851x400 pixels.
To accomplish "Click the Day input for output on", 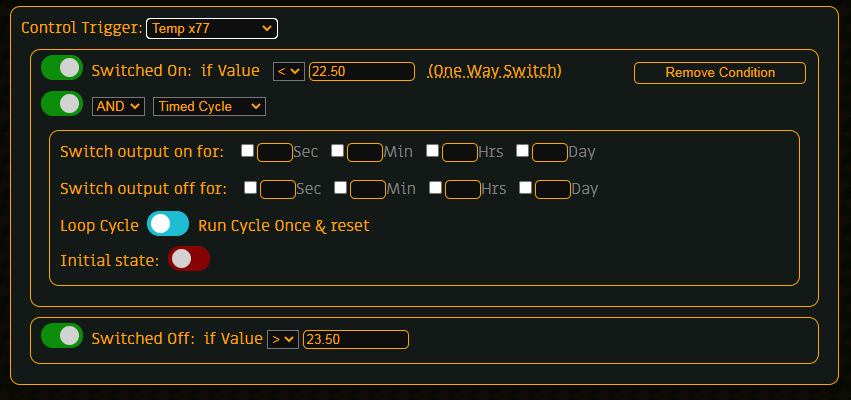I will click(x=550, y=152).
